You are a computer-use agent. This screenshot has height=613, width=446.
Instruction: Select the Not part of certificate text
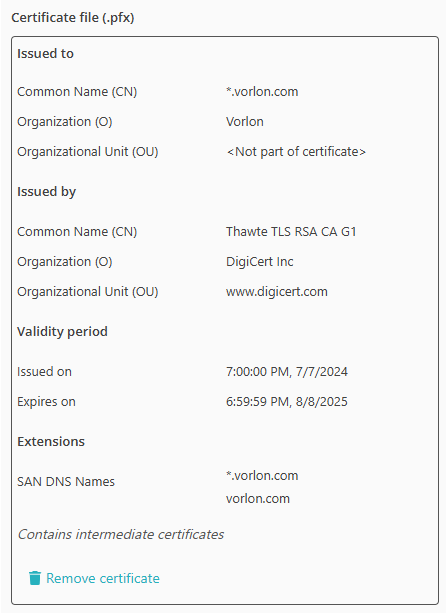(296, 152)
